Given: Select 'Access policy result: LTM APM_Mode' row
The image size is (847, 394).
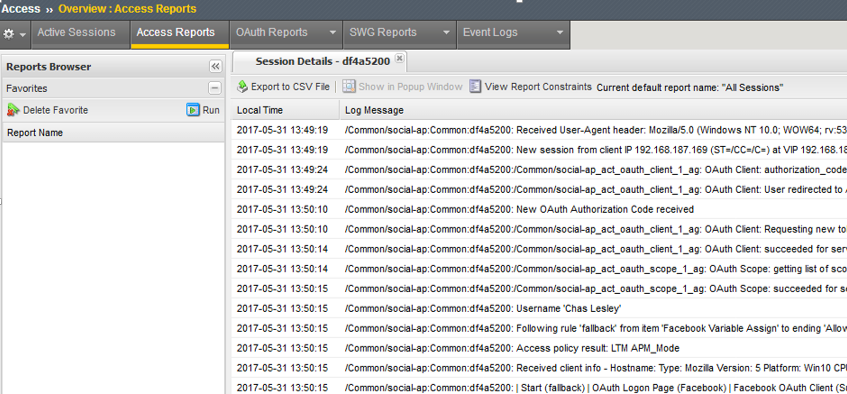Looking at the screenshot, I should (539, 348).
